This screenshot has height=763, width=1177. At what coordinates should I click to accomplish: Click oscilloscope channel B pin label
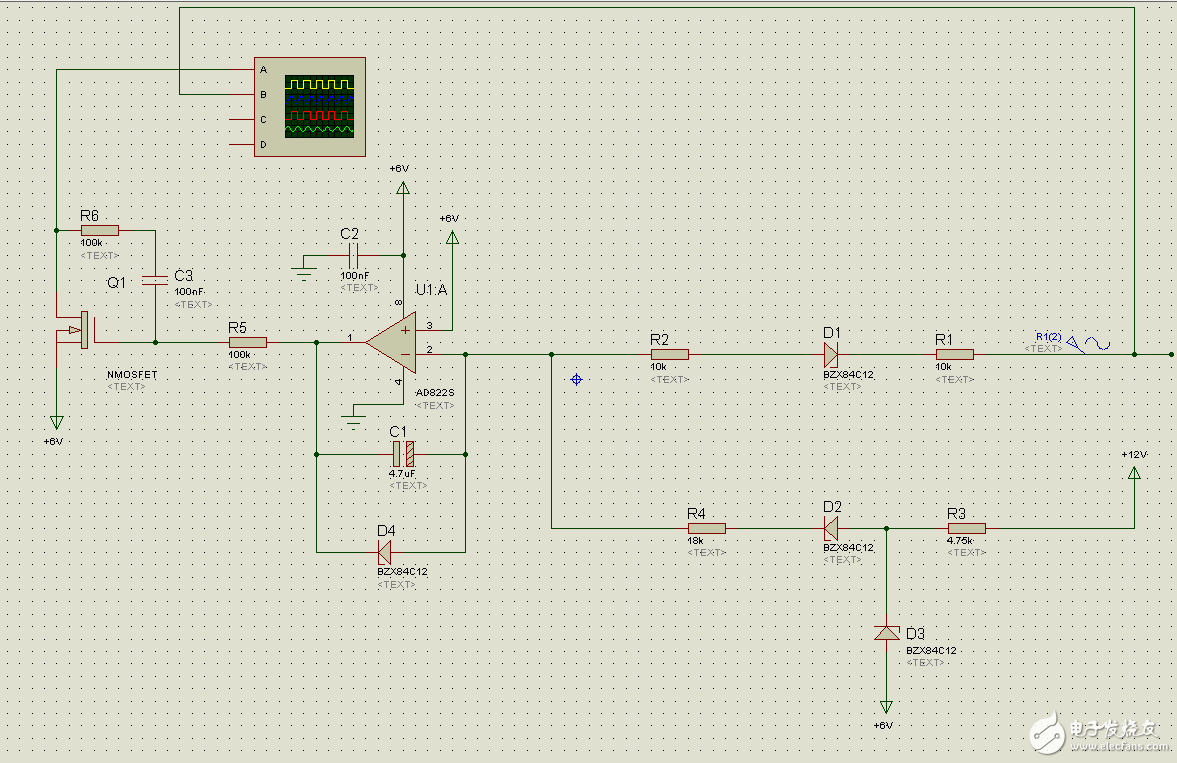tap(263, 95)
